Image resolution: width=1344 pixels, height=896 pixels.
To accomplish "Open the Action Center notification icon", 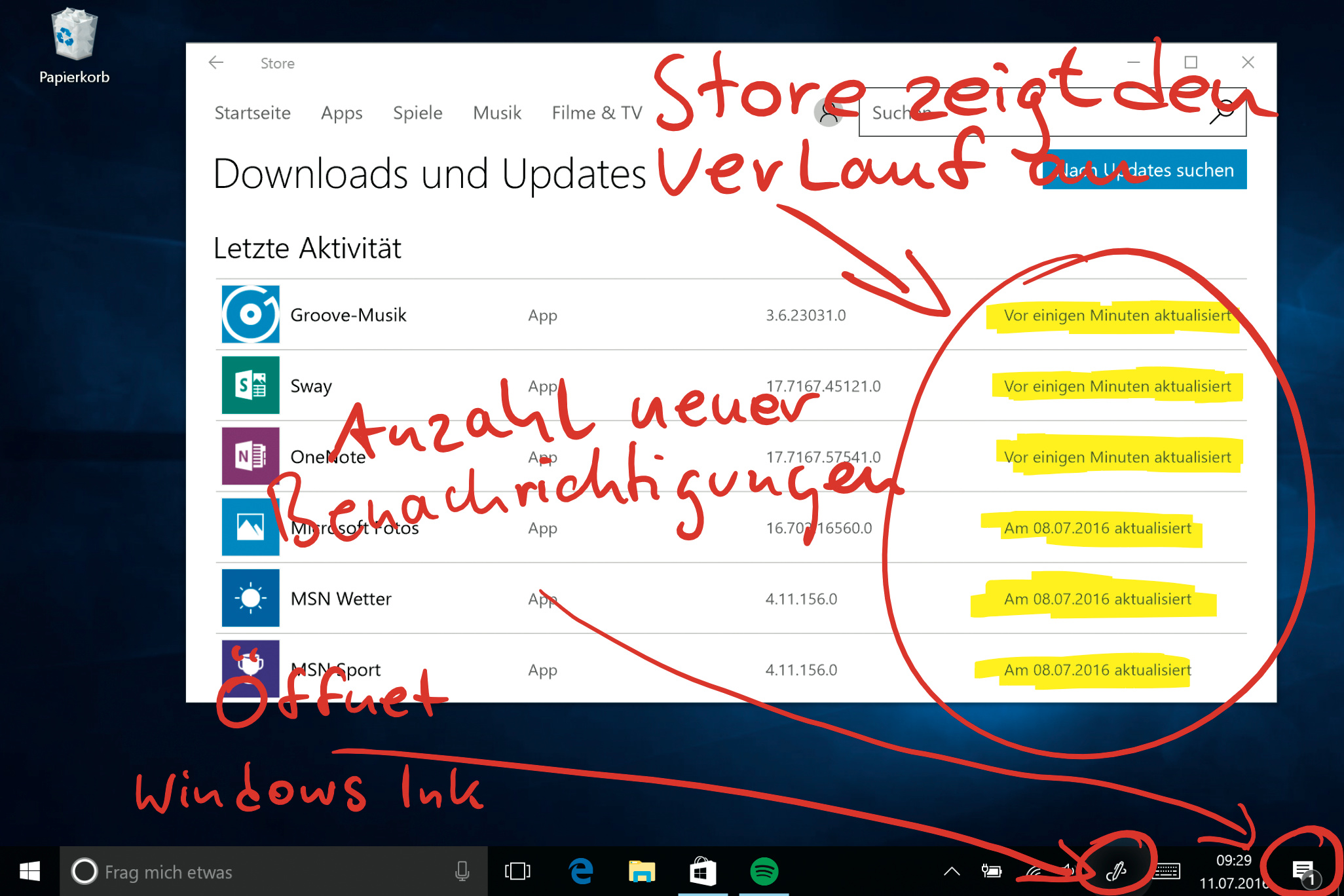I will (x=1303, y=871).
